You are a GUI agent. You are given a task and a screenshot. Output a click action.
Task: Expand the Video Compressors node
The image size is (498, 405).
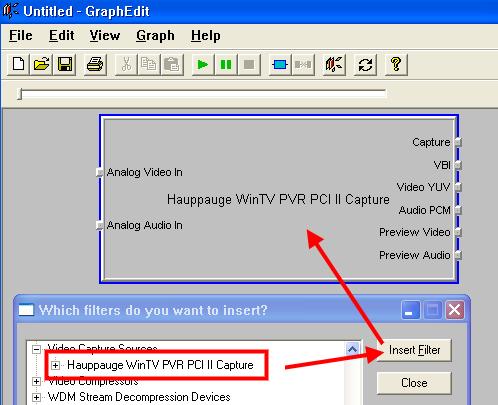point(36,381)
